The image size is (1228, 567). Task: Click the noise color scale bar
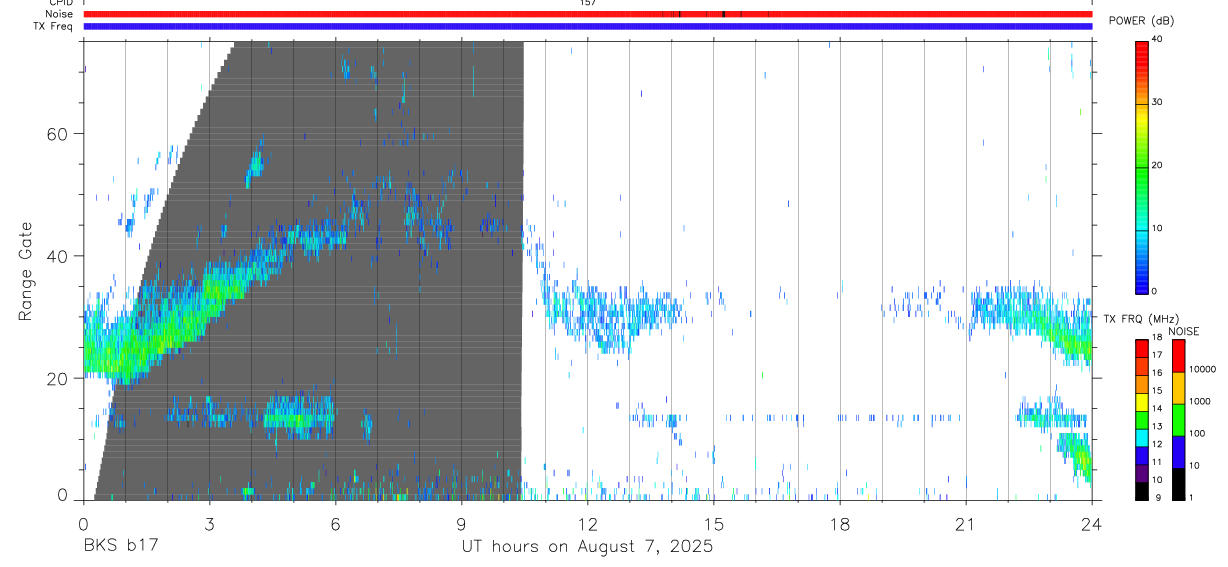[1178, 420]
